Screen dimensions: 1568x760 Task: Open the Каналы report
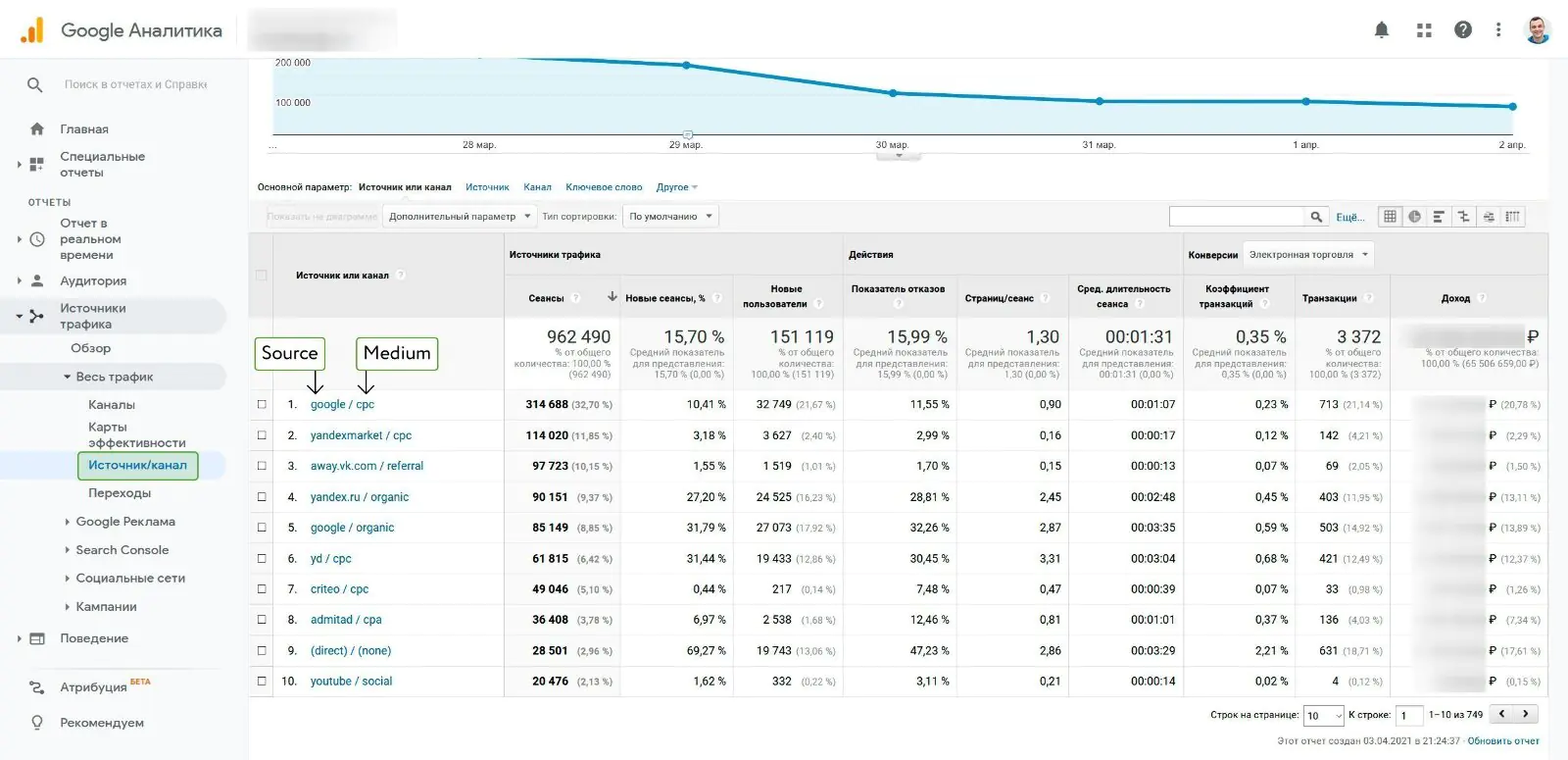pos(112,405)
